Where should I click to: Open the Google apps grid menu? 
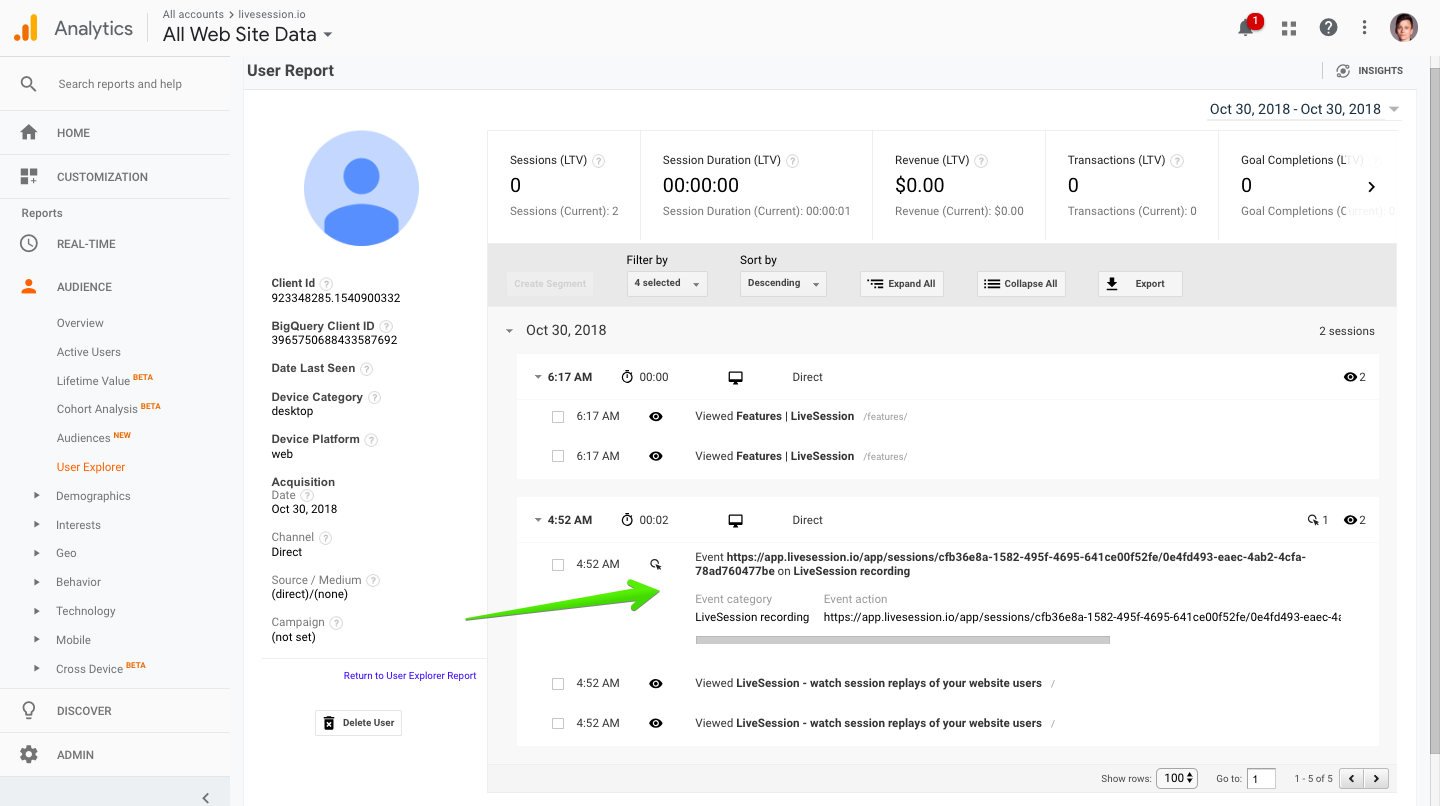1288,27
